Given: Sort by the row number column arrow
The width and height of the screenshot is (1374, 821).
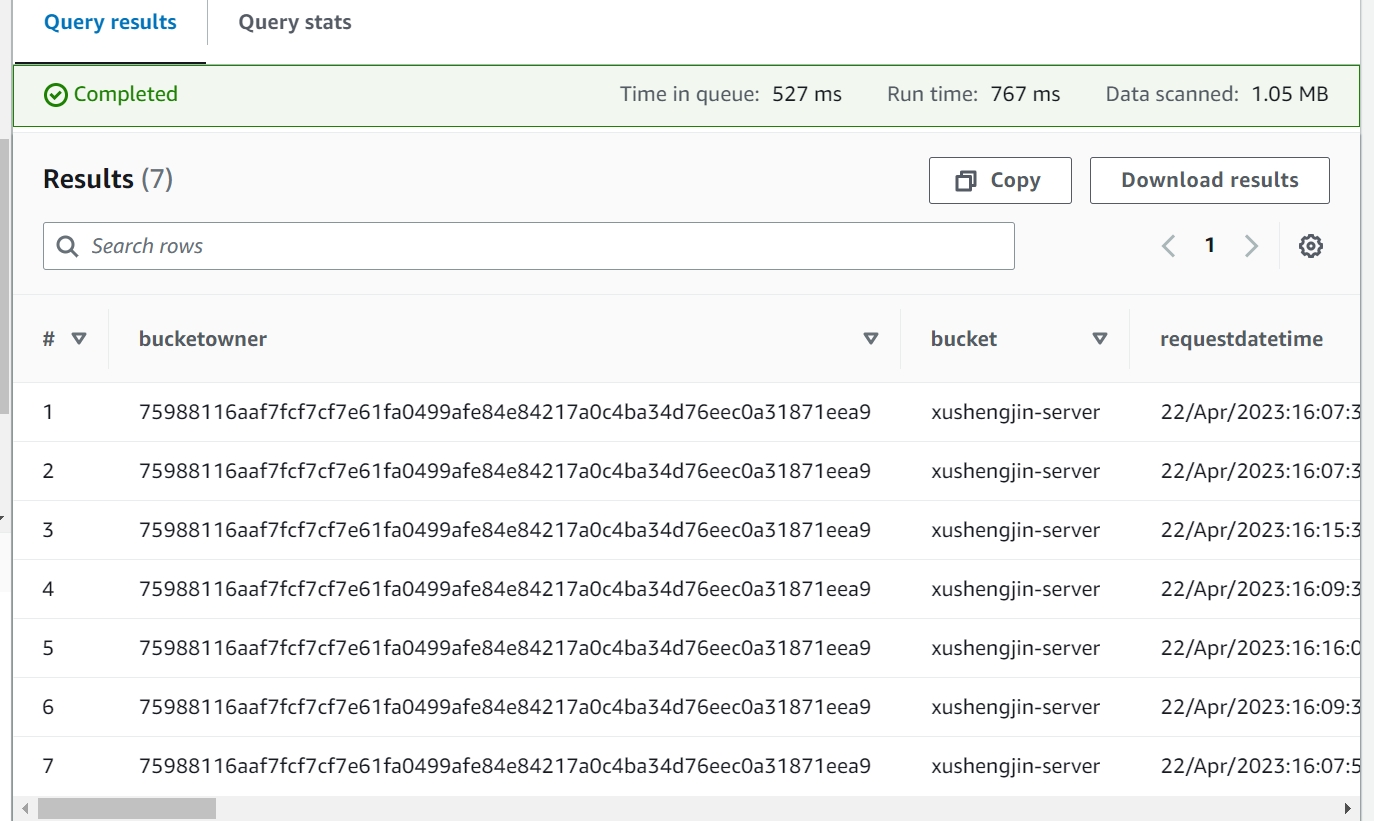Looking at the screenshot, I should (79, 339).
